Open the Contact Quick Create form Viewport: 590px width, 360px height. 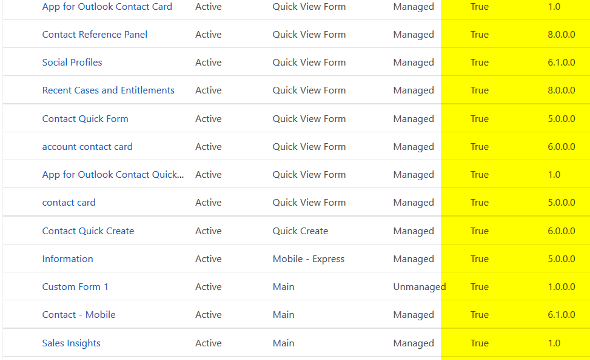point(88,231)
